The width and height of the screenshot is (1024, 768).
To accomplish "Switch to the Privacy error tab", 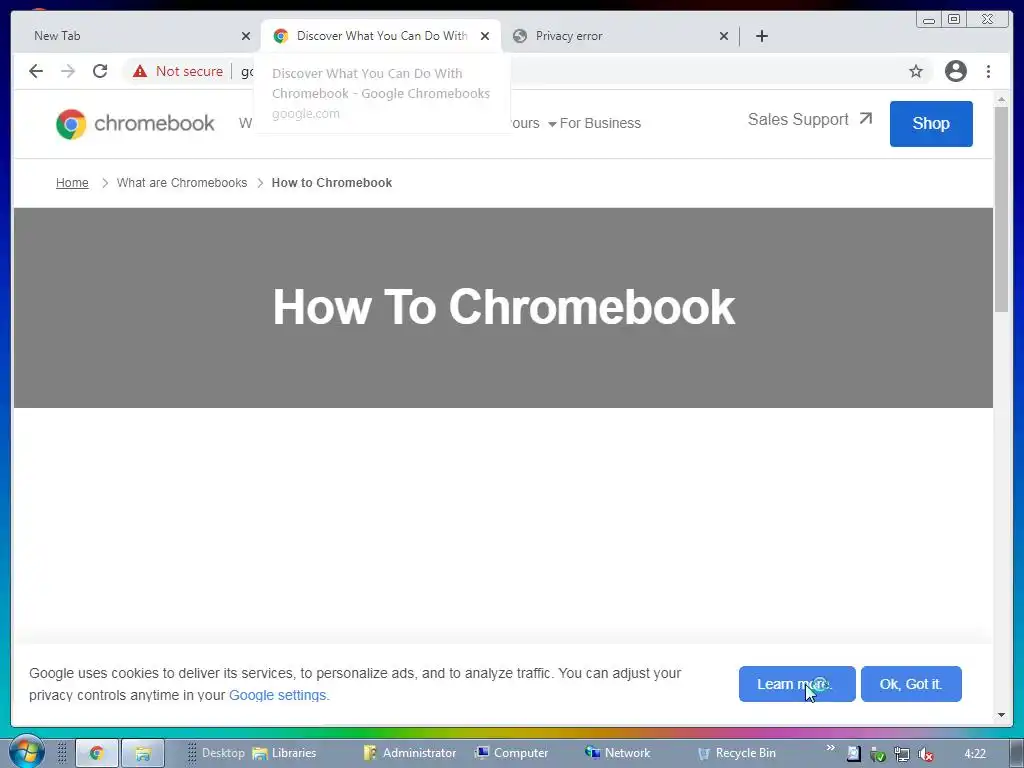I will coord(619,36).
